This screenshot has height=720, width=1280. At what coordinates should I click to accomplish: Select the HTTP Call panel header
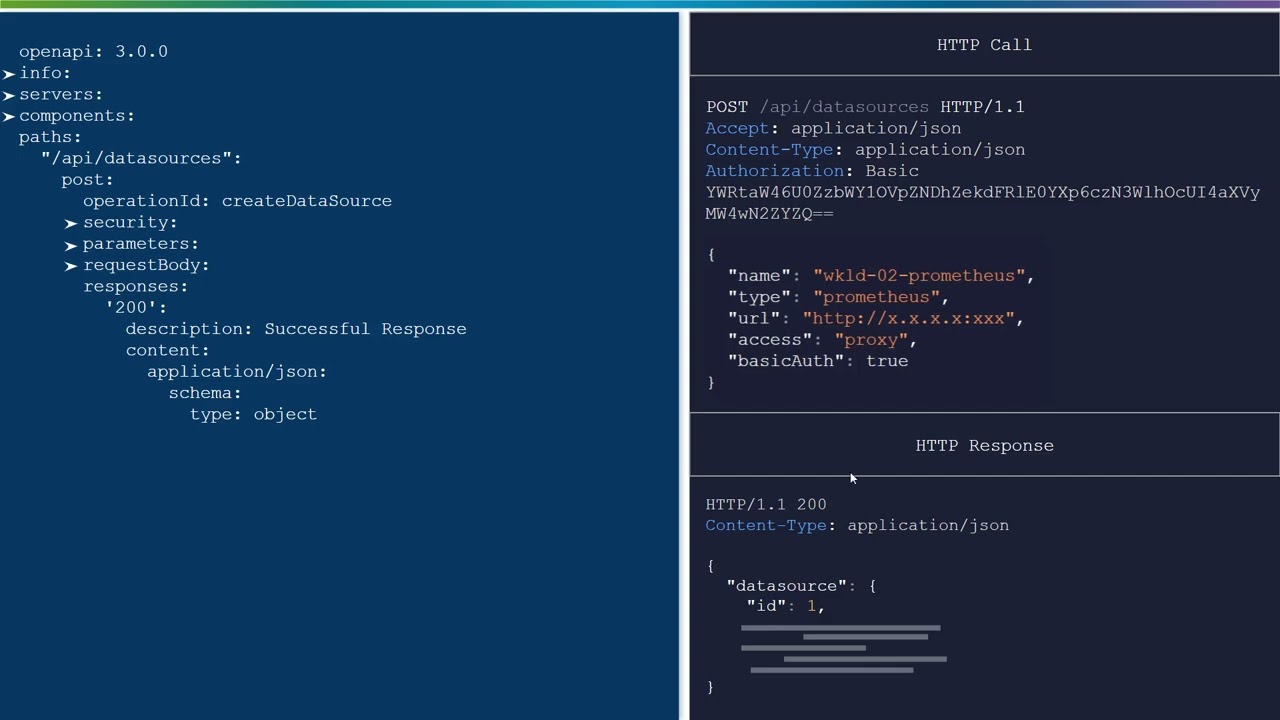tap(984, 45)
